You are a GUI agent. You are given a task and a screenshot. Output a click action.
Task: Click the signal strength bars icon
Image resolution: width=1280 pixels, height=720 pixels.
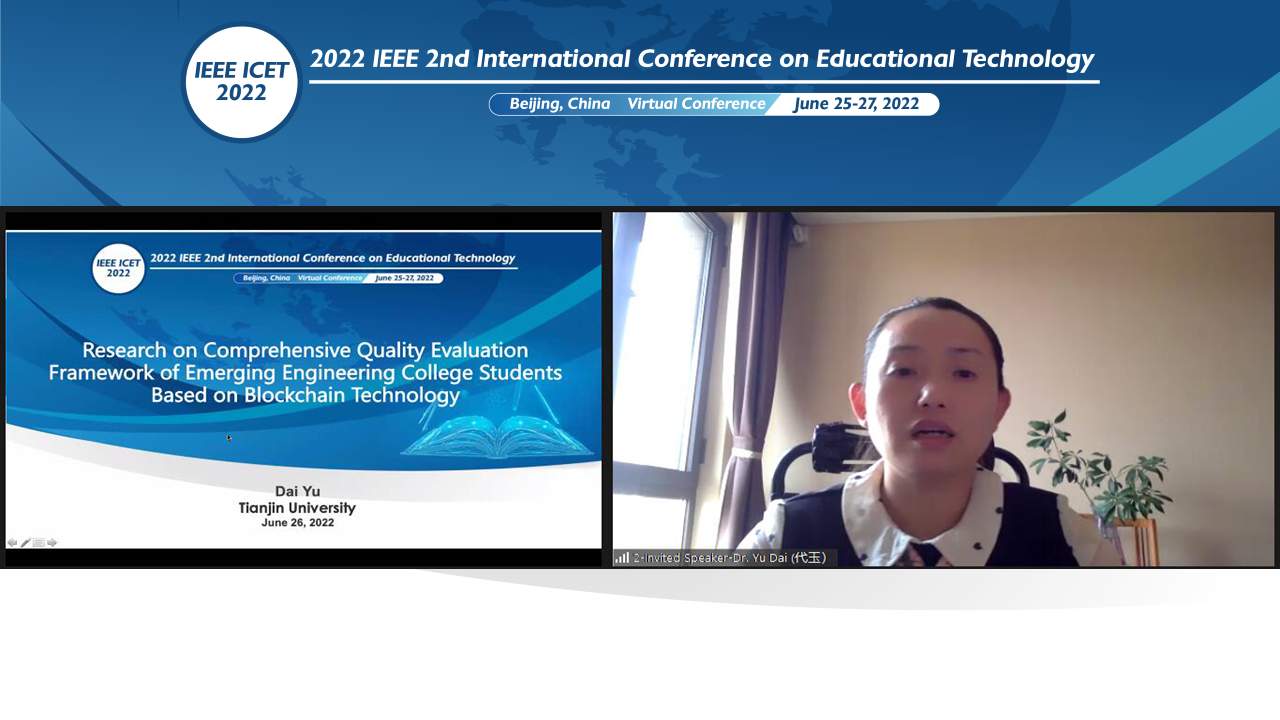point(622,558)
